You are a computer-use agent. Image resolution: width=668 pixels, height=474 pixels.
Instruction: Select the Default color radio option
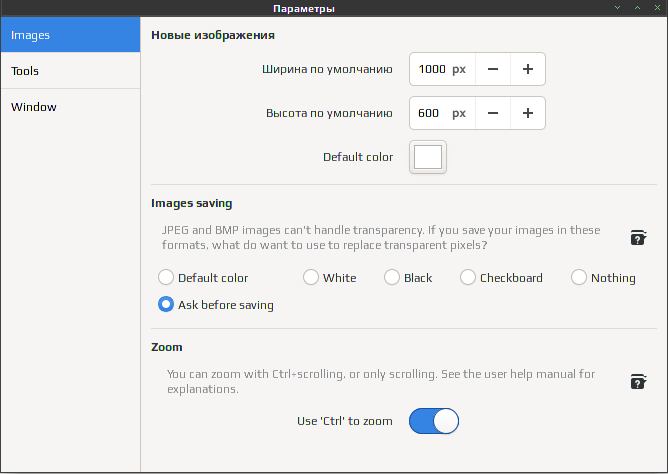(x=203, y=278)
